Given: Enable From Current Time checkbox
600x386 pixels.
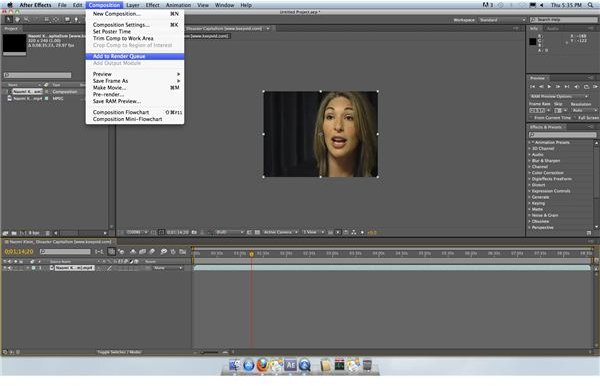Looking at the screenshot, I should [532, 118].
